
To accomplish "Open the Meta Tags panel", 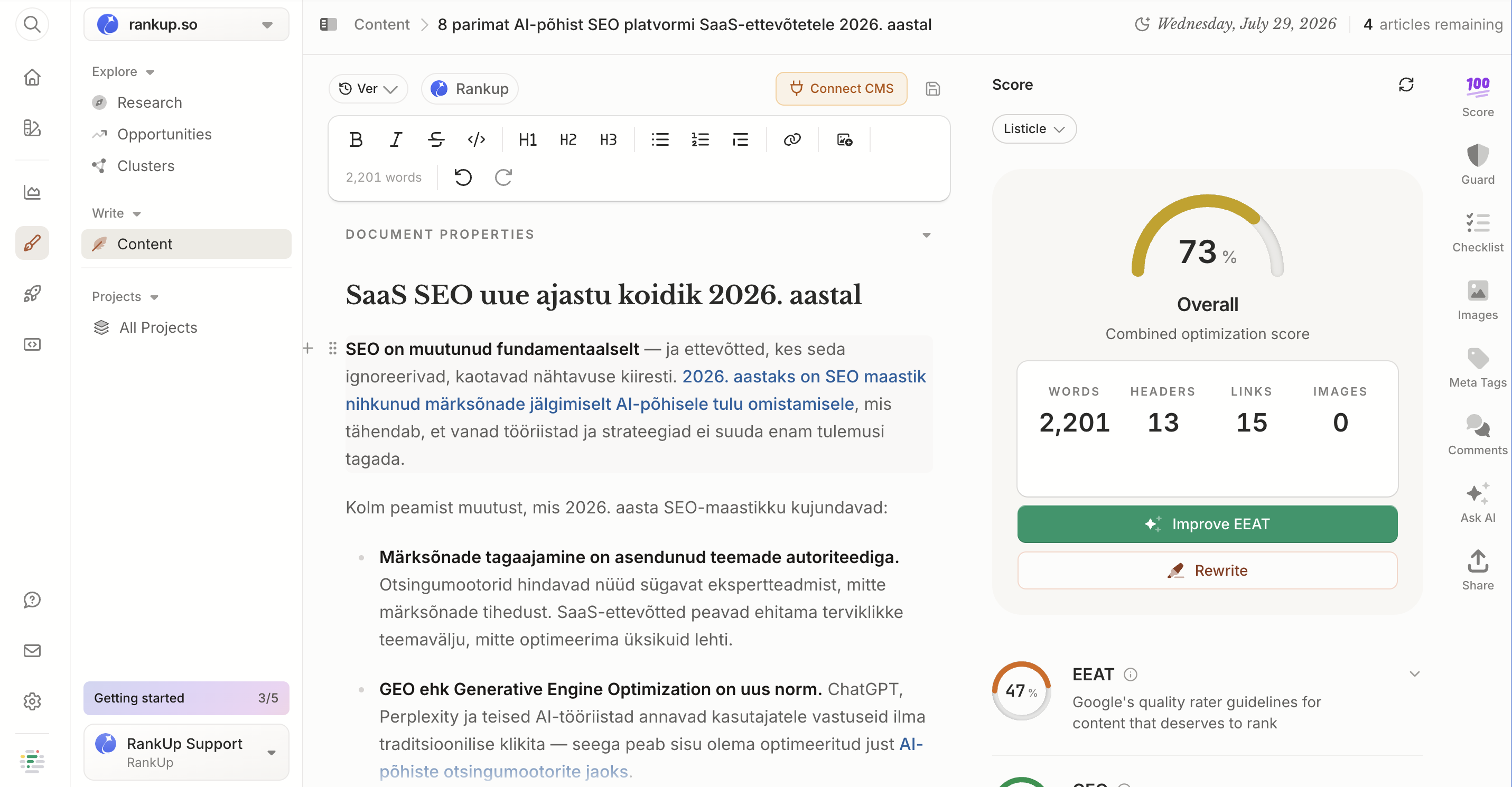I will (1477, 368).
